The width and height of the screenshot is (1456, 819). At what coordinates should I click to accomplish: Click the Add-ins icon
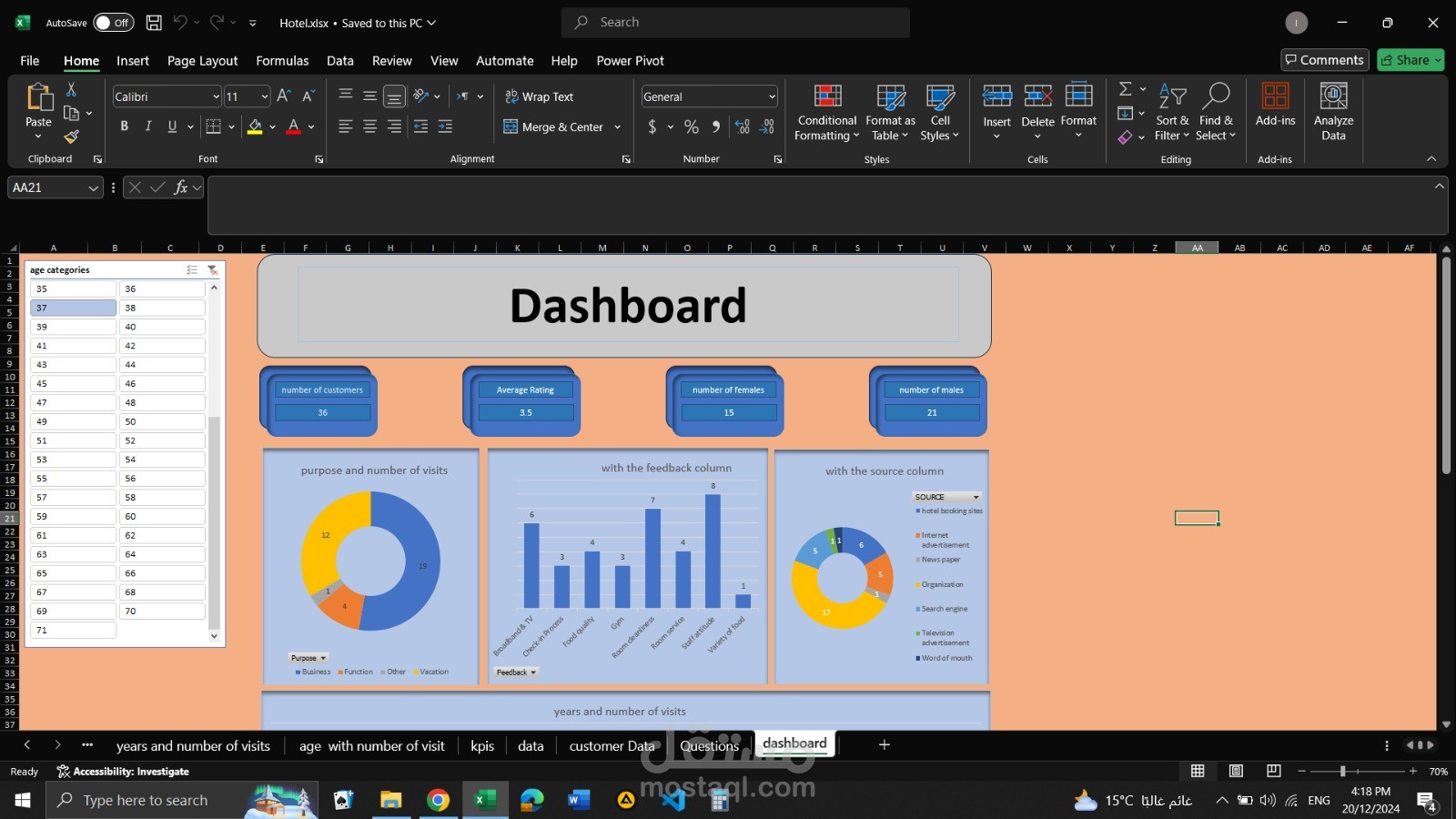1275,96
